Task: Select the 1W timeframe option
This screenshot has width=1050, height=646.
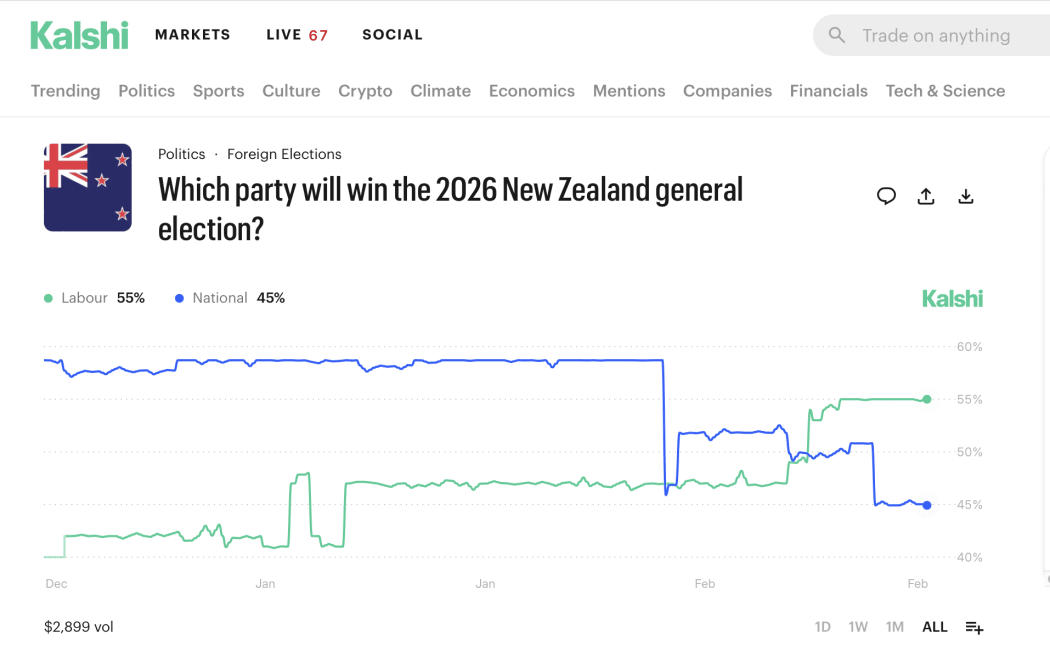Action: click(858, 626)
